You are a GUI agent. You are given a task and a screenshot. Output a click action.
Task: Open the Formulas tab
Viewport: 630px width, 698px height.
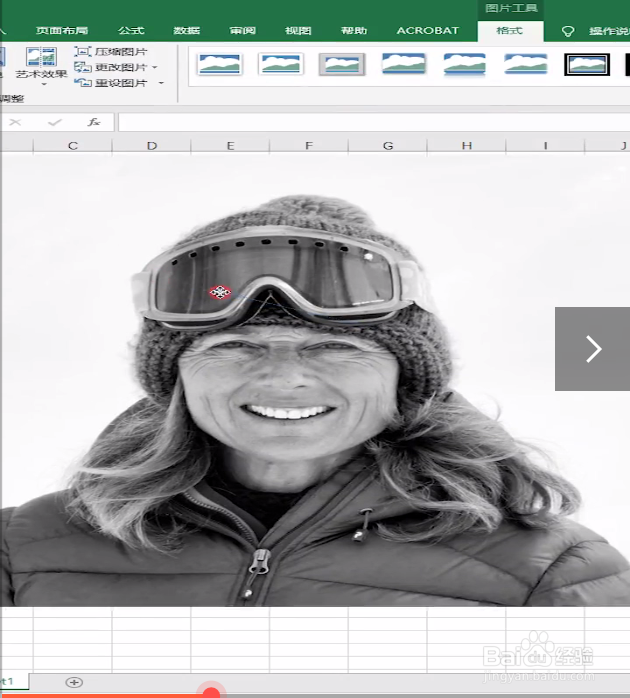[131, 31]
